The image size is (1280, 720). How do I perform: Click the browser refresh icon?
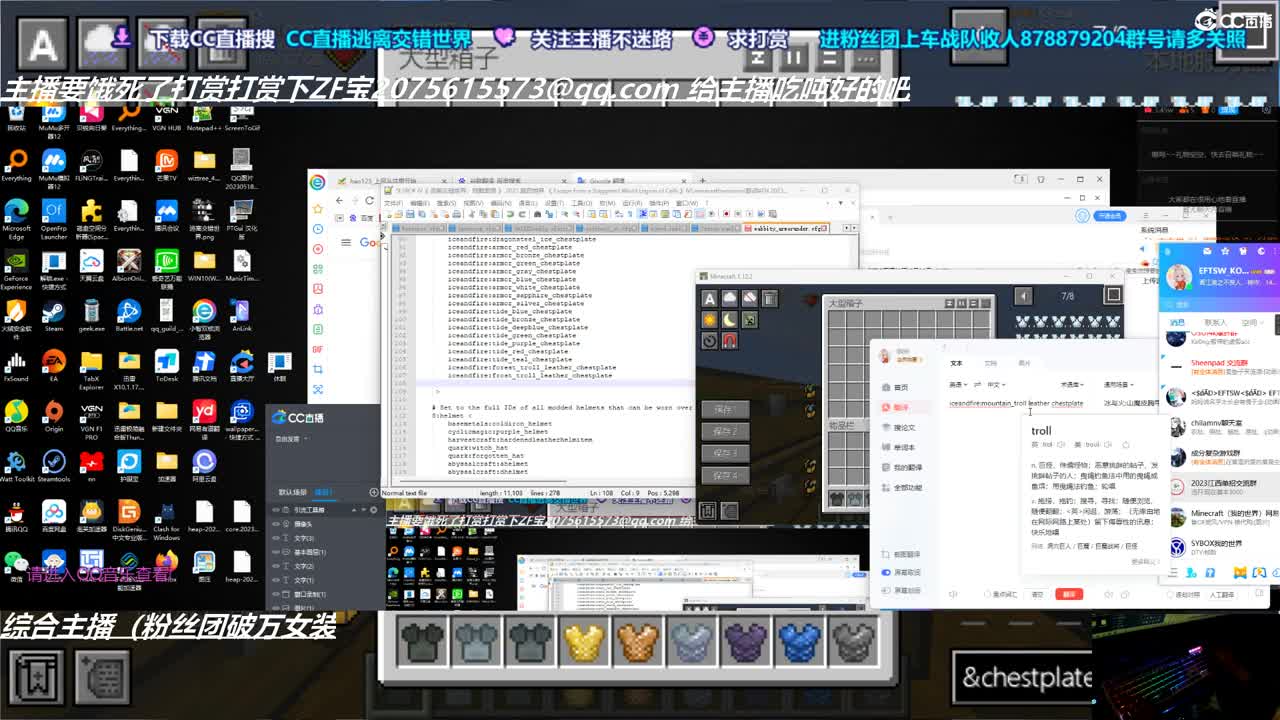tap(369, 200)
